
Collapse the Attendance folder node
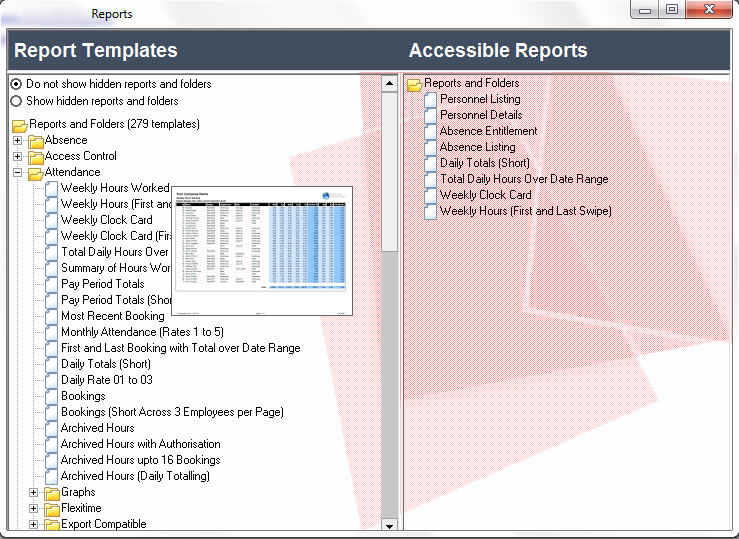[17, 173]
